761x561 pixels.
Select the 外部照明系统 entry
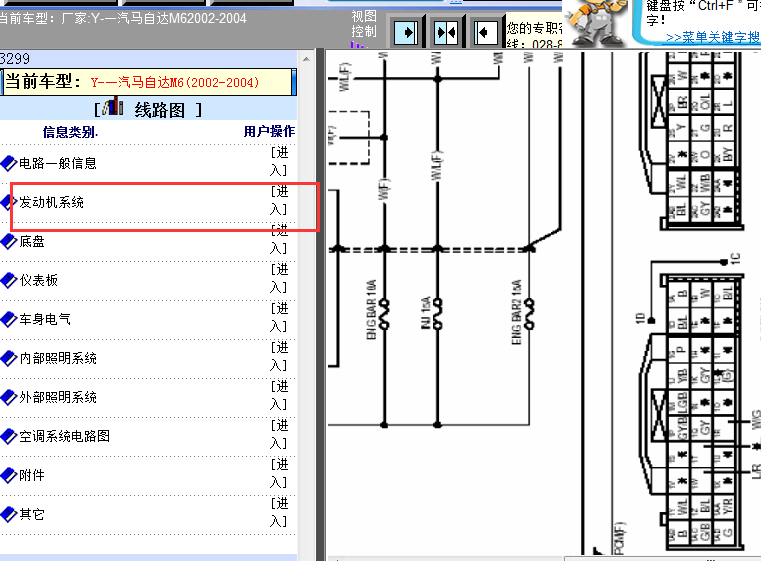[58, 397]
